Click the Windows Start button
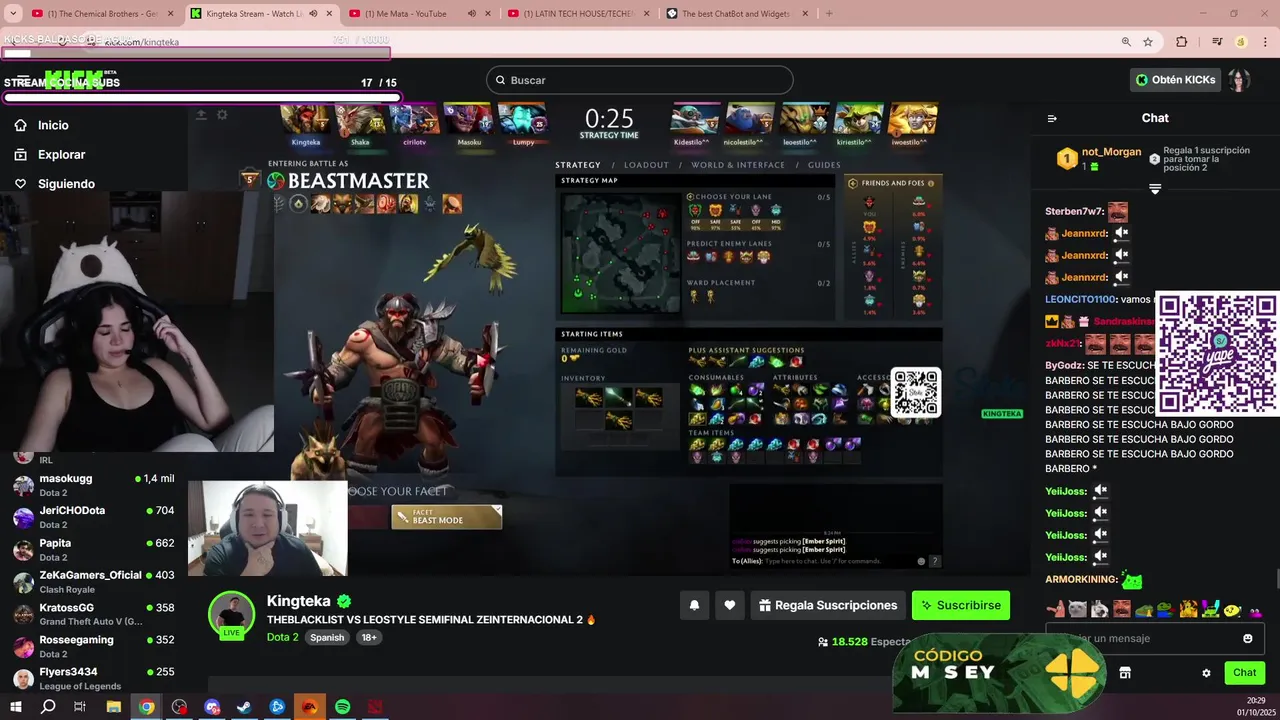The image size is (1280, 720). click(15, 707)
